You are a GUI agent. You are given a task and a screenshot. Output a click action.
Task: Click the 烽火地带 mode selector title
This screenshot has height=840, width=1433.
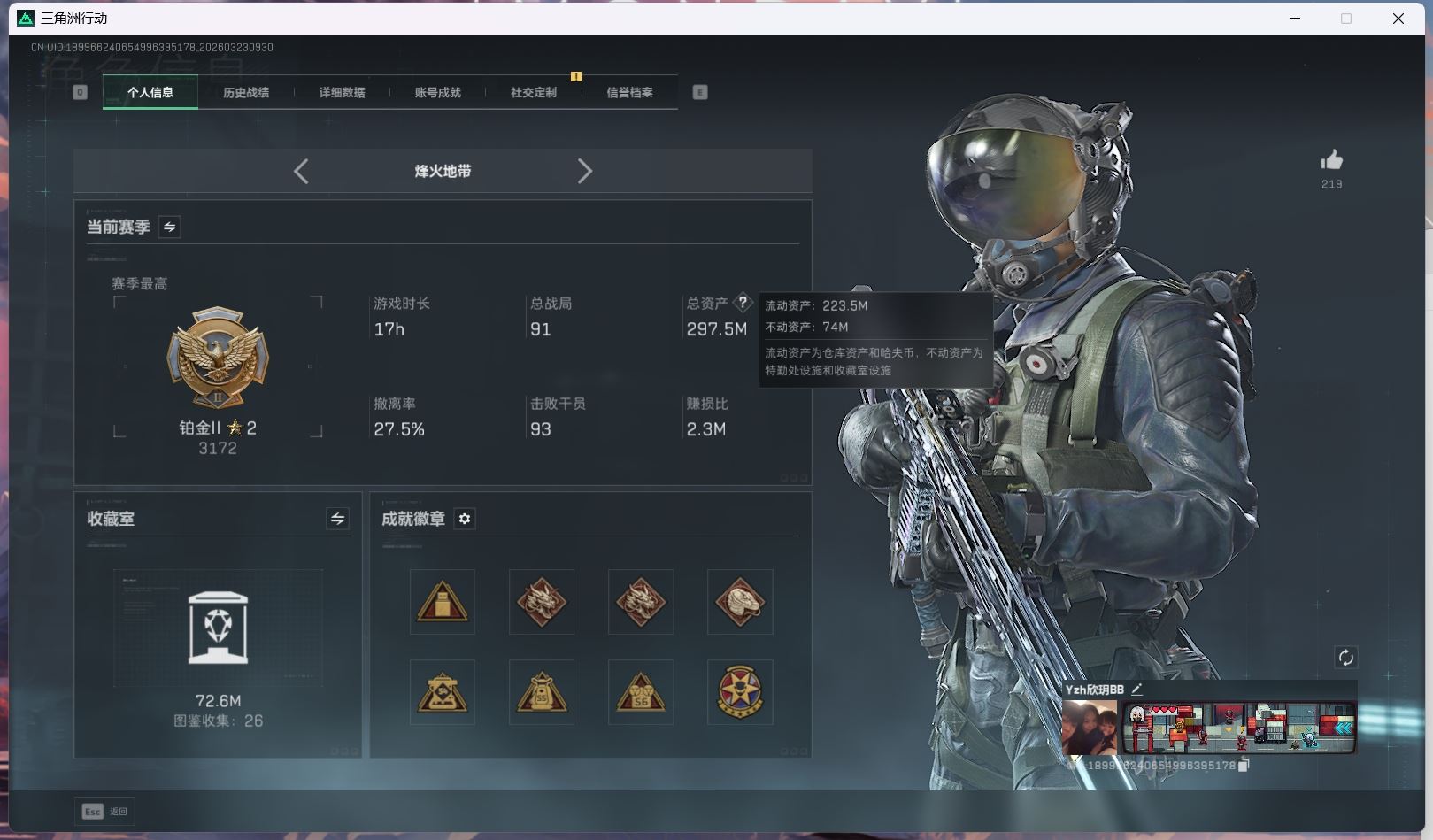(443, 171)
